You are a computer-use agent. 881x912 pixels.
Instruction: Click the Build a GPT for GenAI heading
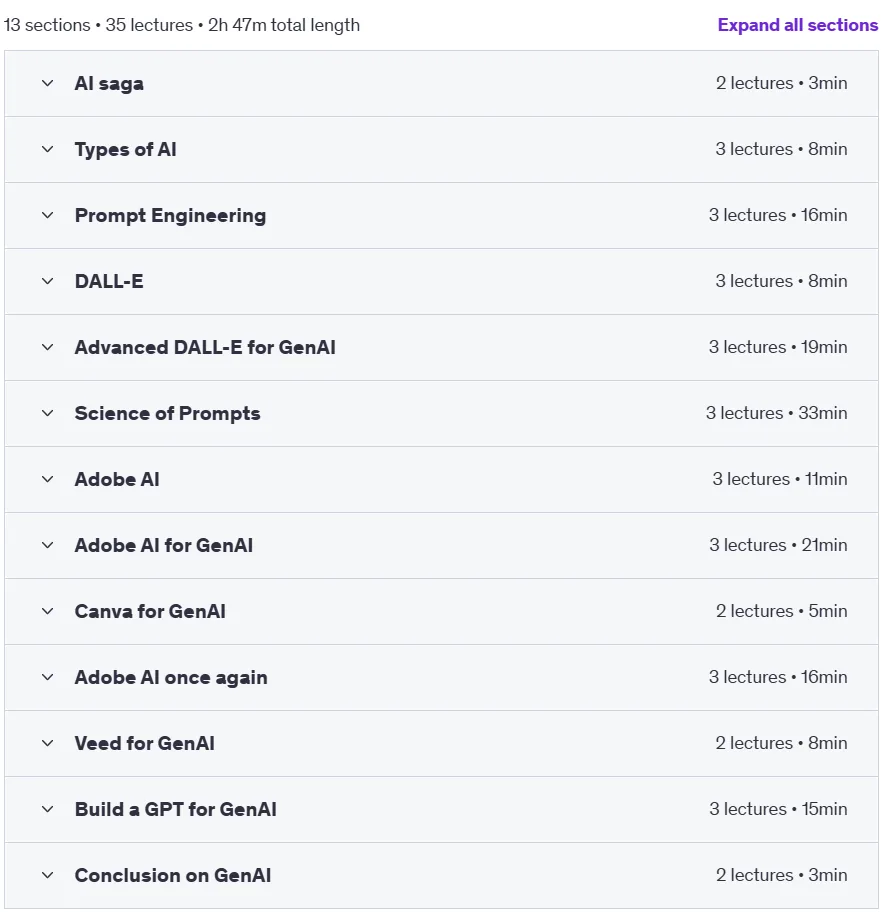(x=176, y=810)
